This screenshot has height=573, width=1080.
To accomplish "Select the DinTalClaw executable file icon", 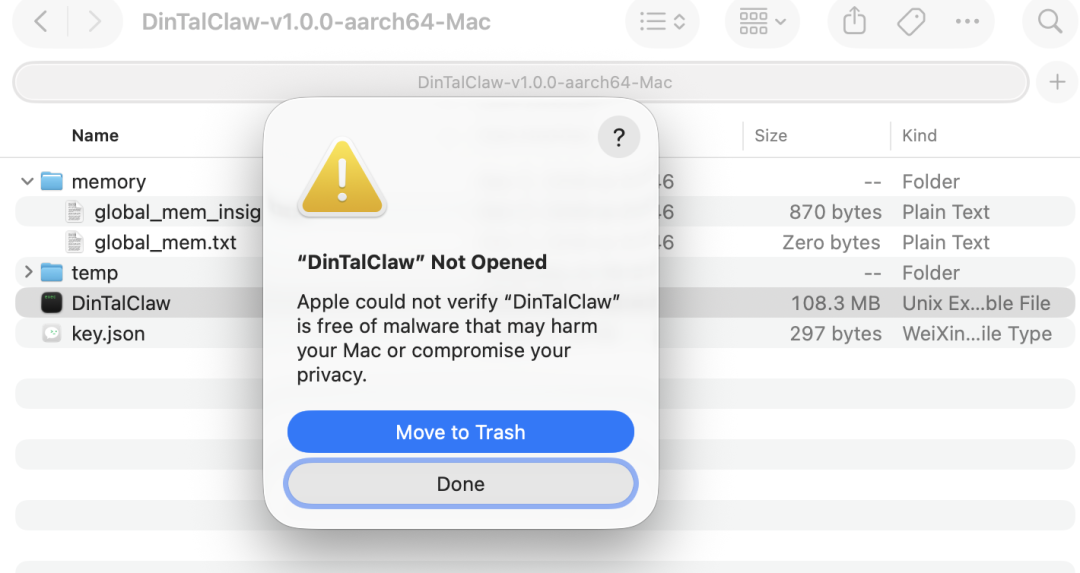I will (x=52, y=303).
